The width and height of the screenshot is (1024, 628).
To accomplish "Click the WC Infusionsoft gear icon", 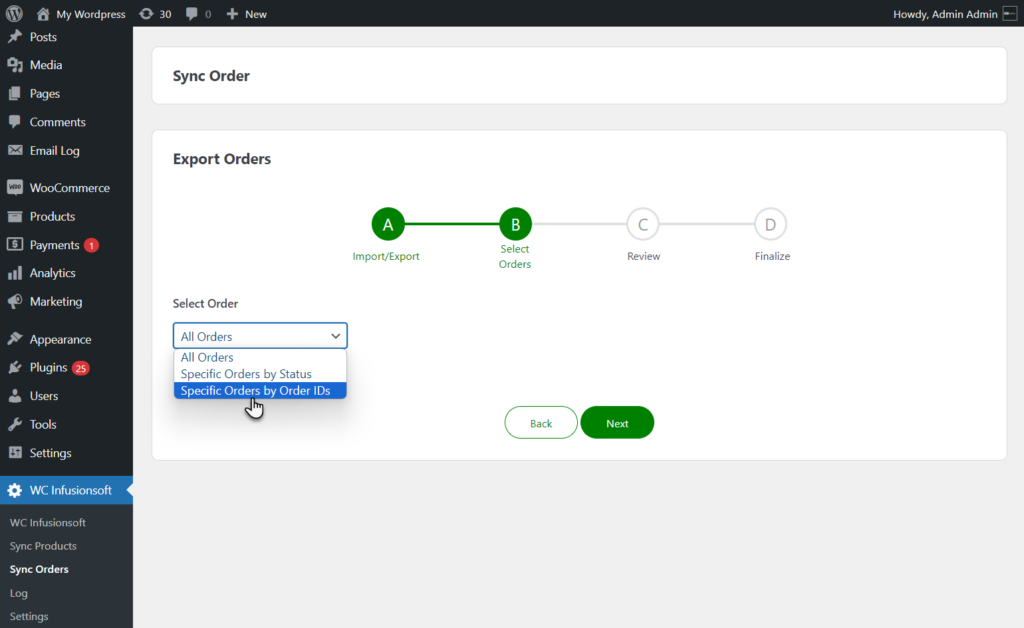I will tap(15, 490).
